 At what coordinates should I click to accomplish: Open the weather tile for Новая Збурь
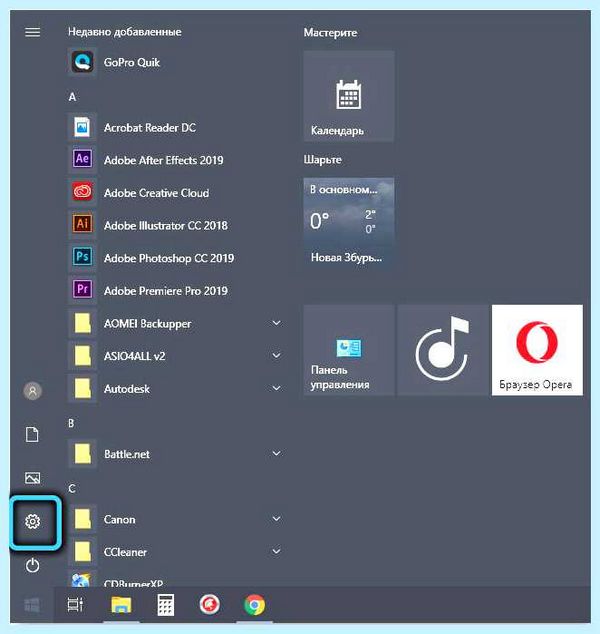349,223
